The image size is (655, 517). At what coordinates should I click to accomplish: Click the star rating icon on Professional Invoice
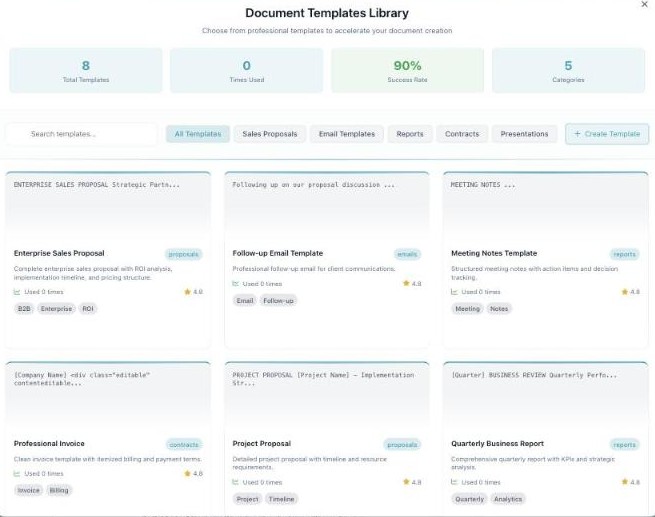[187, 473]
